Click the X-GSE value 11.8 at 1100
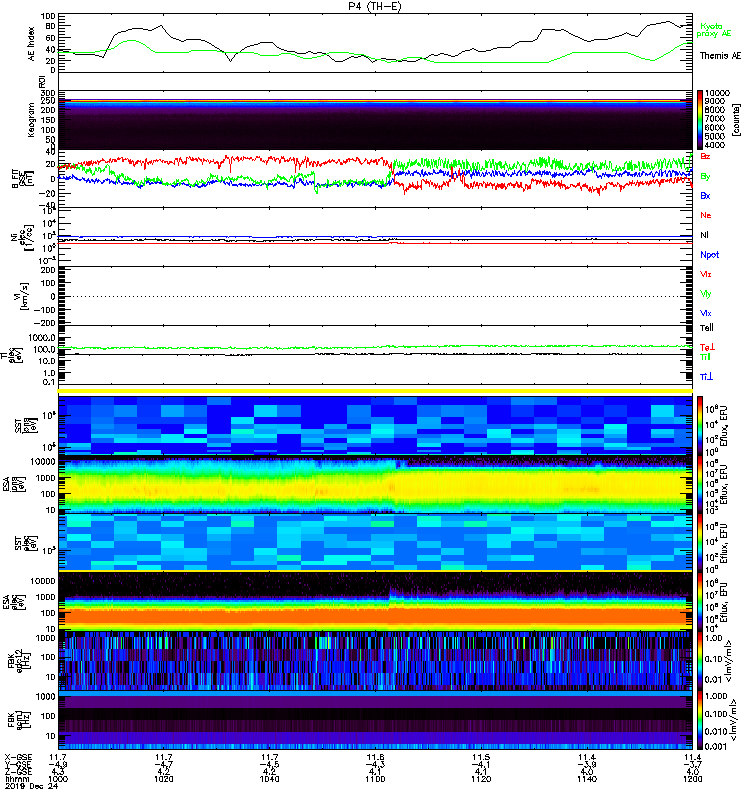 click(x=375, y=757)
